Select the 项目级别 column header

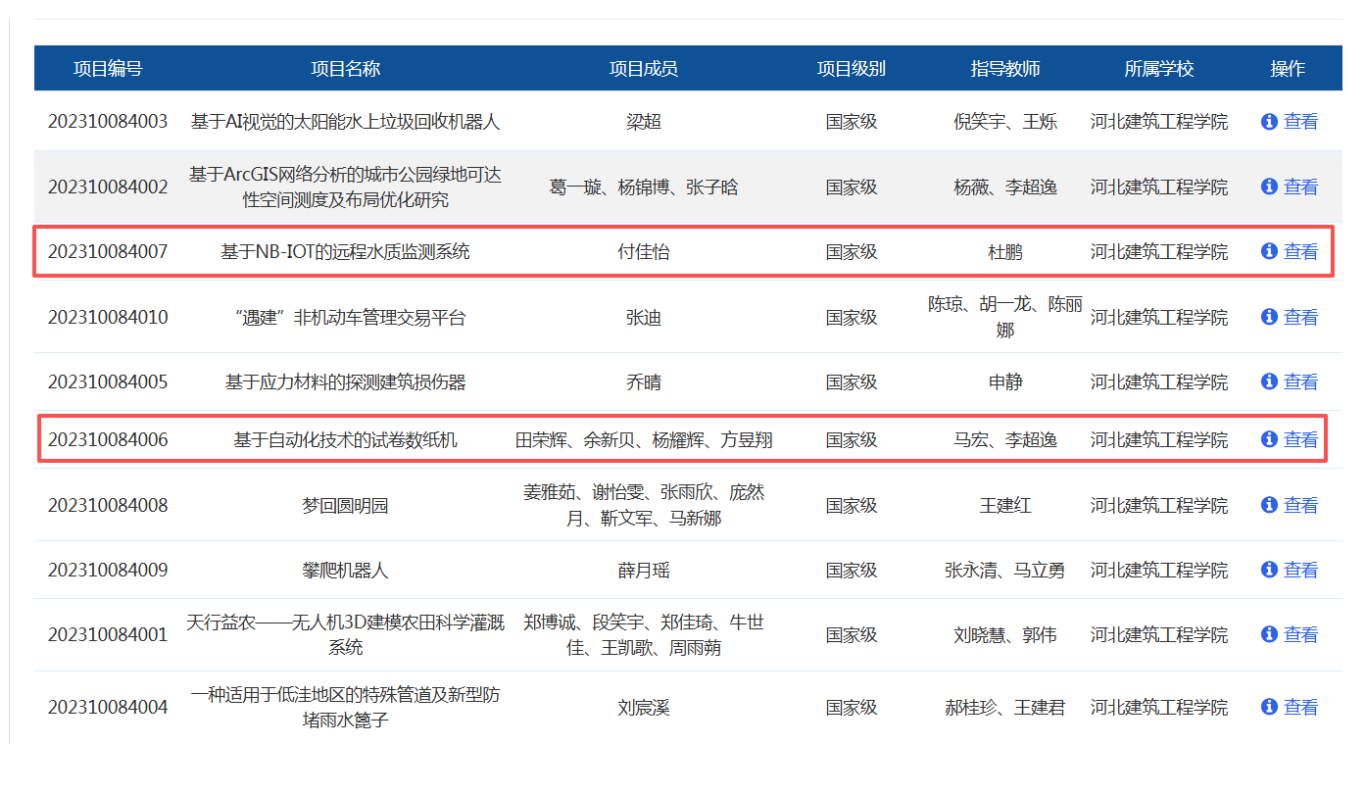click(851, 69)
